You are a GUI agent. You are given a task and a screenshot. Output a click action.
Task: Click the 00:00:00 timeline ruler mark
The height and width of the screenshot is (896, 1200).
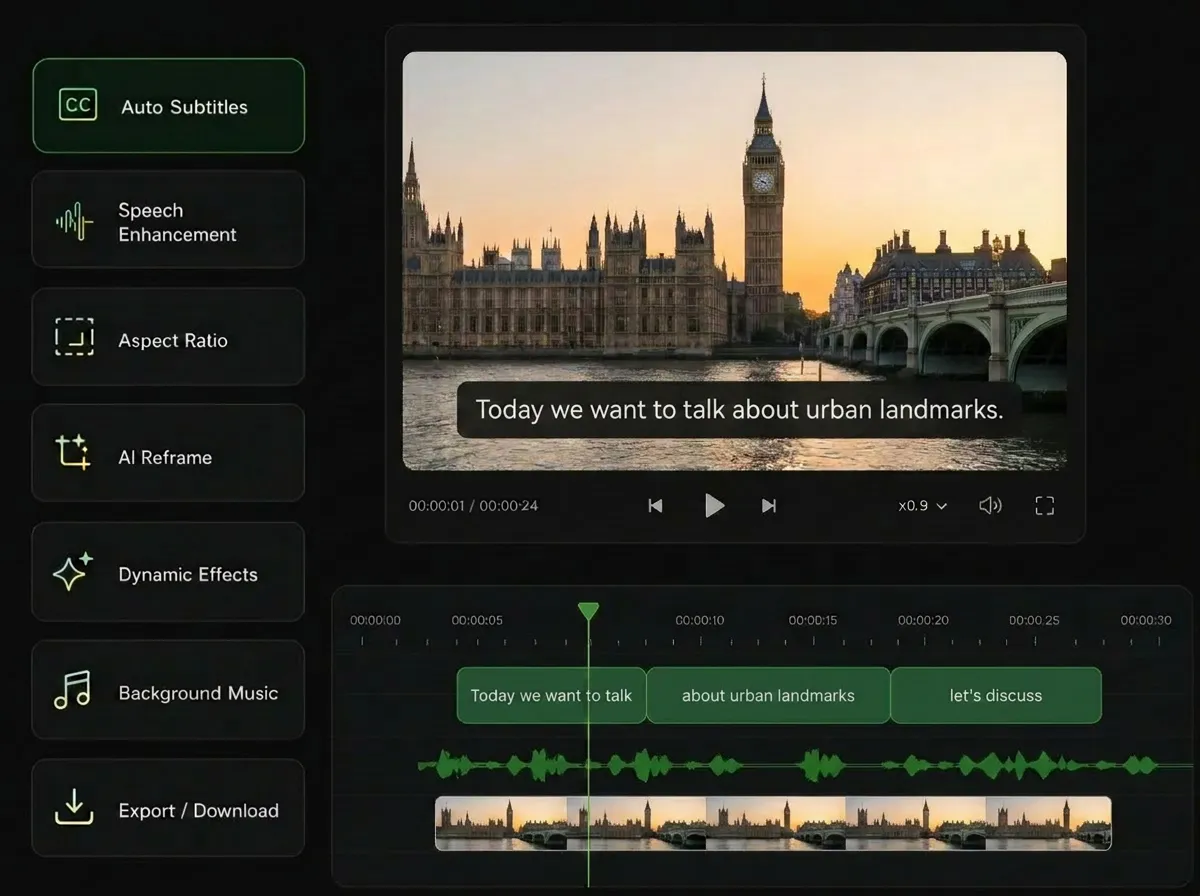tap(375, 620)
